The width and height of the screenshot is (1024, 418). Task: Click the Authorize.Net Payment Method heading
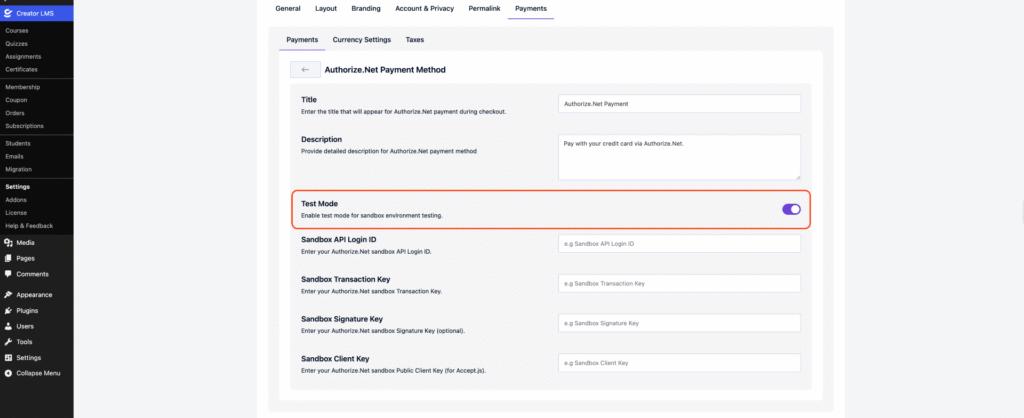click(385, 69)
